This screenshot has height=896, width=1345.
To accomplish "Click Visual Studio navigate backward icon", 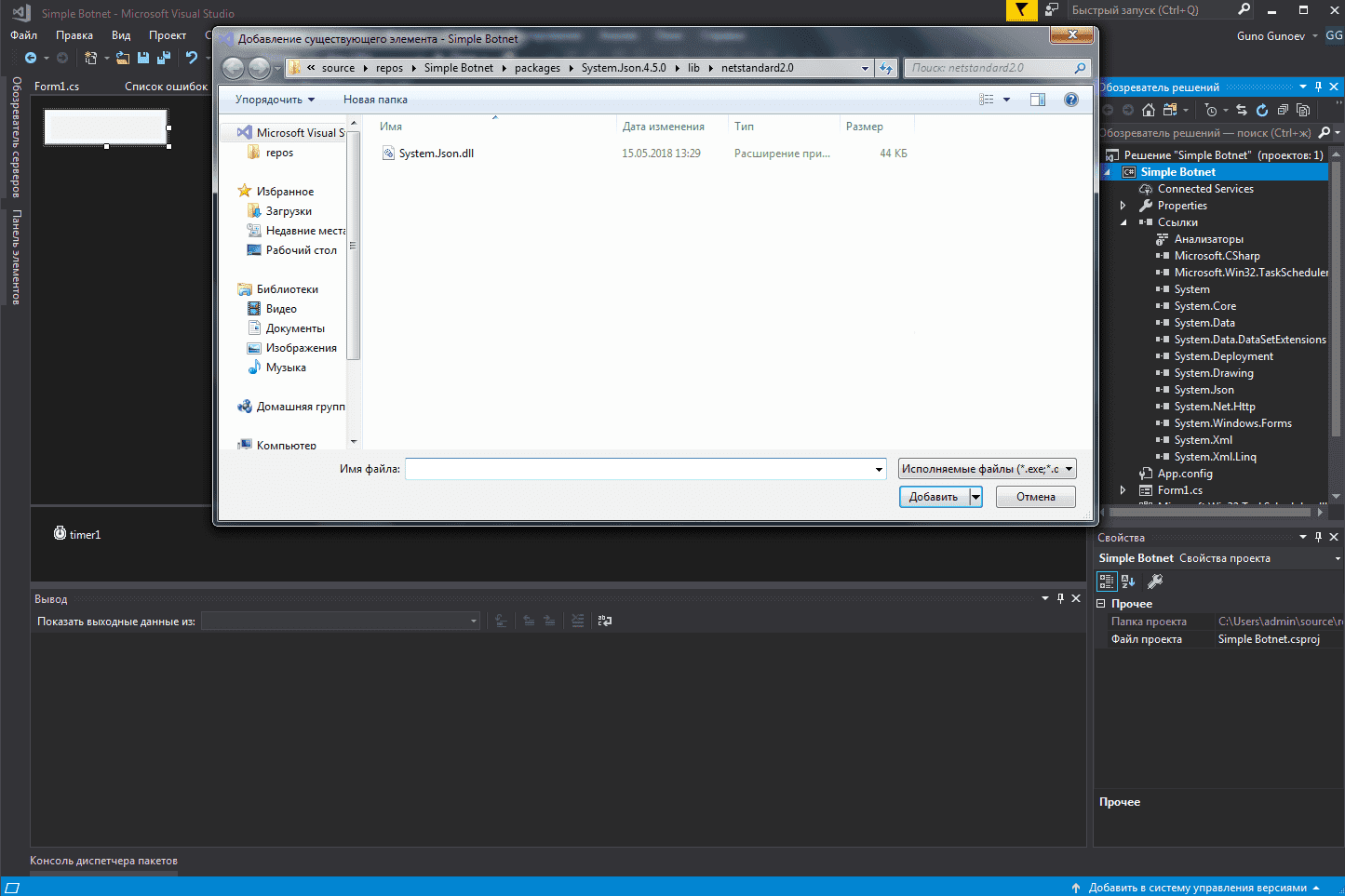I will [31, 58].
